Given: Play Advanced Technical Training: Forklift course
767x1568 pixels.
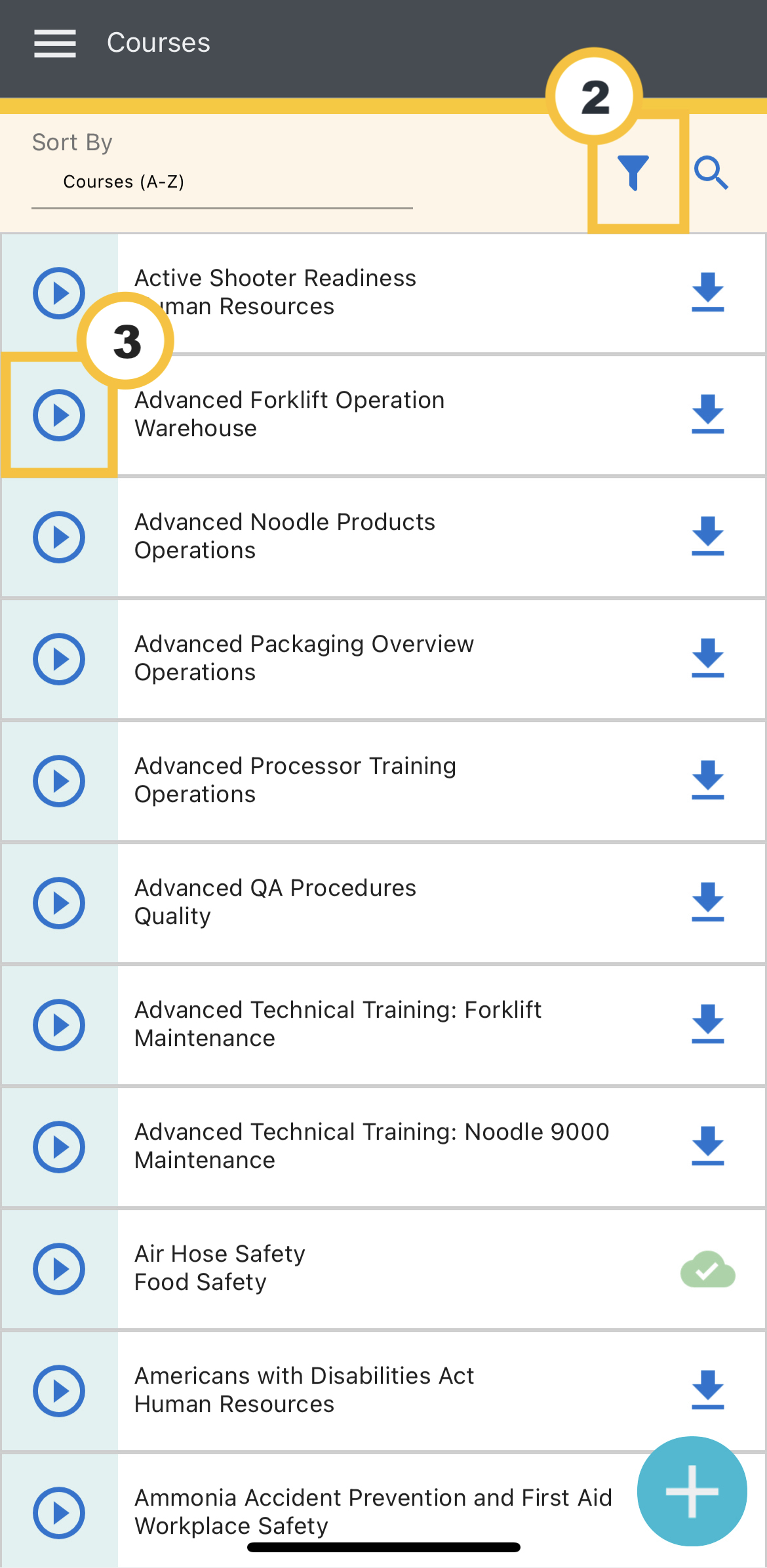Looking at the screenshot, I should [59, 1025].
